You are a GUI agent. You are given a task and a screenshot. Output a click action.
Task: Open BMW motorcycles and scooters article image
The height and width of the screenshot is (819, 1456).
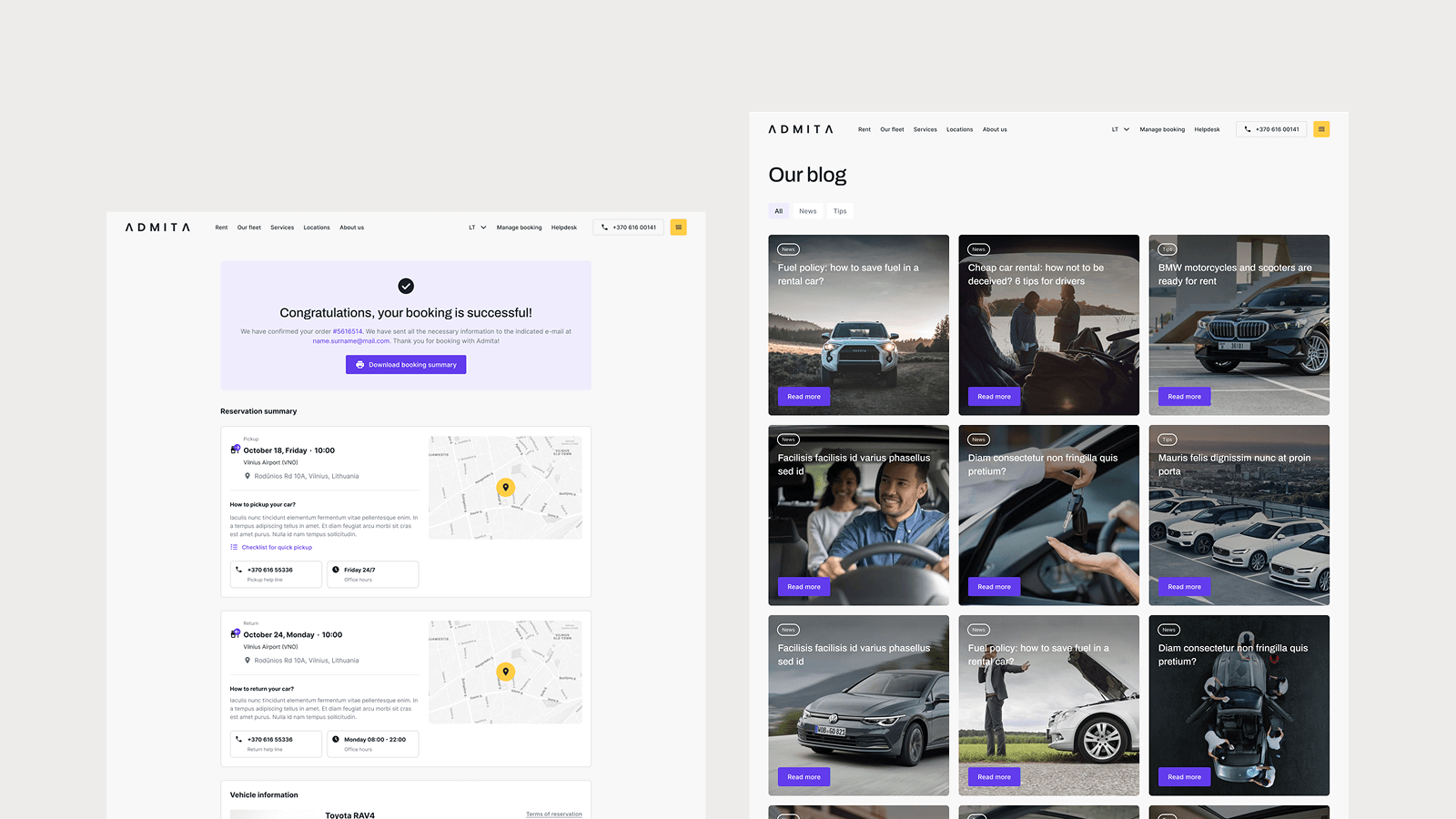1239,325
